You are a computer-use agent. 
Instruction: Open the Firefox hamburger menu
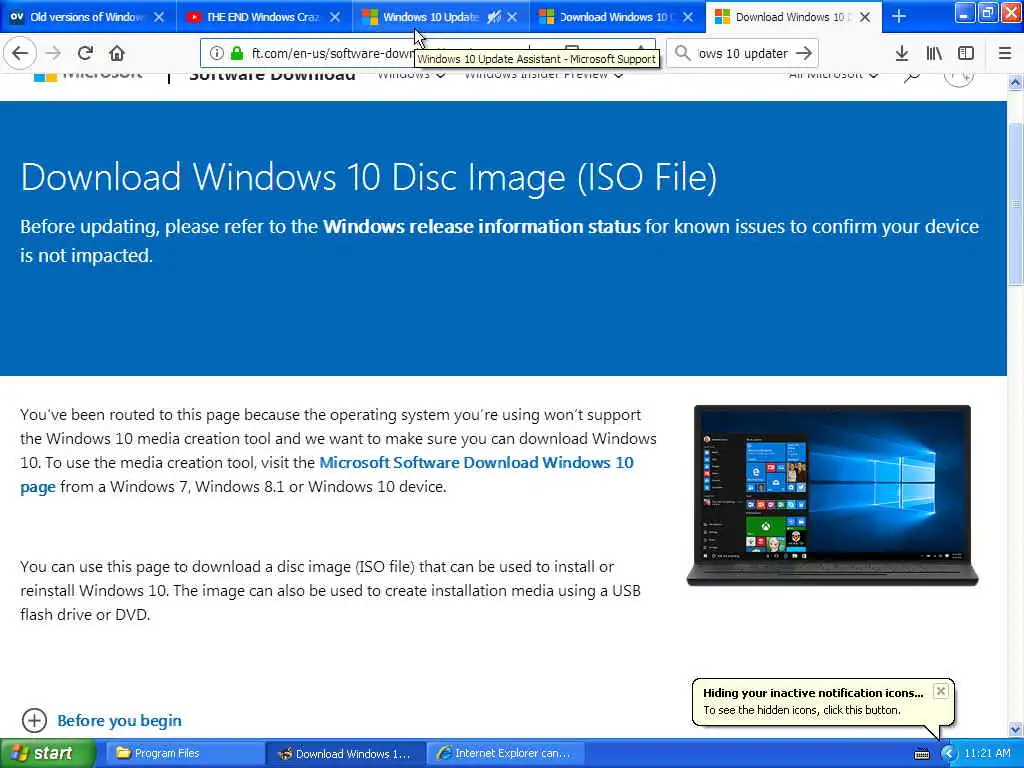[x=1004, y=53]
